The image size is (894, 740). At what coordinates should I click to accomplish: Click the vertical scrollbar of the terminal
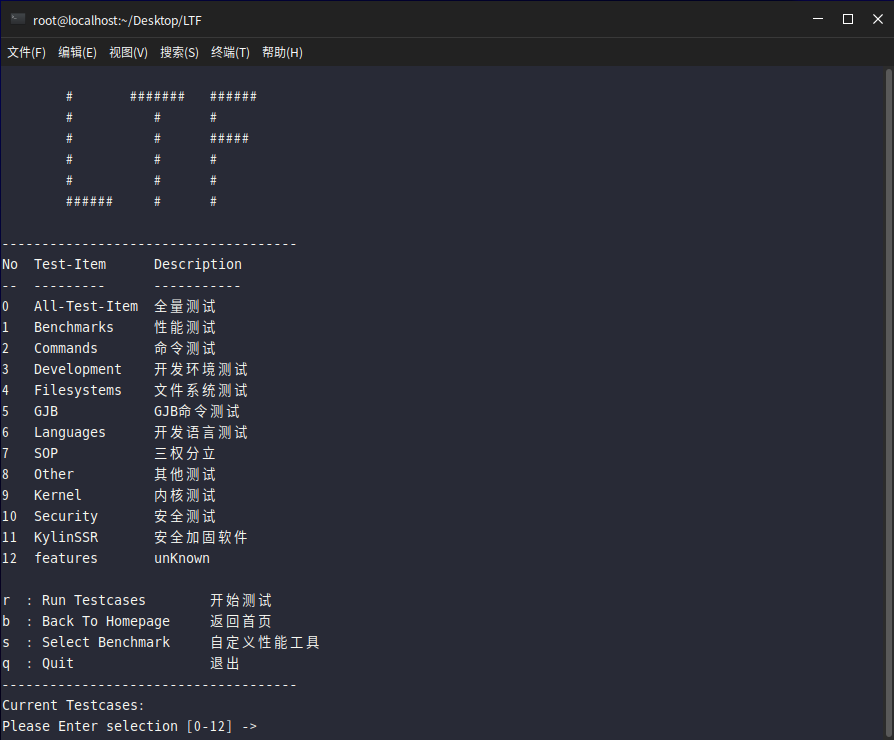point(889,400)
